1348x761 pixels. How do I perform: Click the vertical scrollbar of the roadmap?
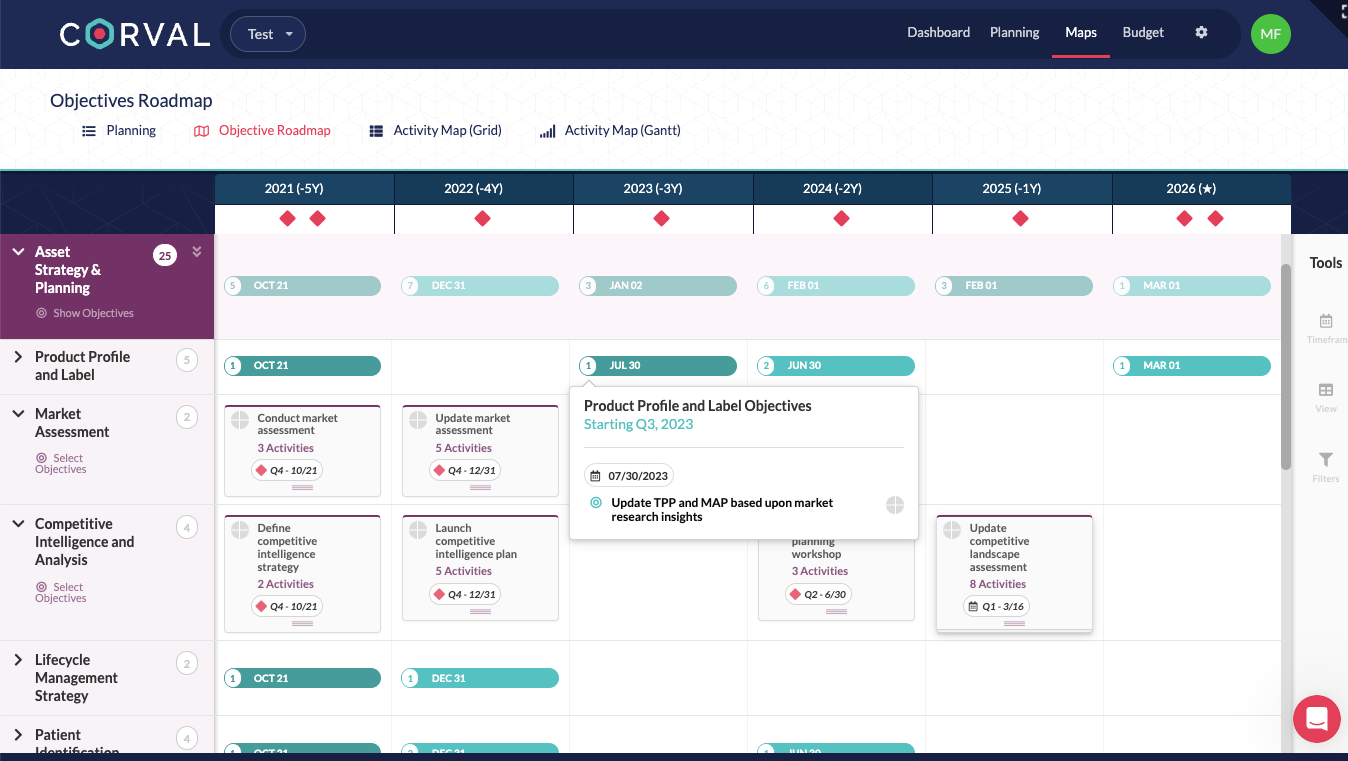click(1286, 367)
